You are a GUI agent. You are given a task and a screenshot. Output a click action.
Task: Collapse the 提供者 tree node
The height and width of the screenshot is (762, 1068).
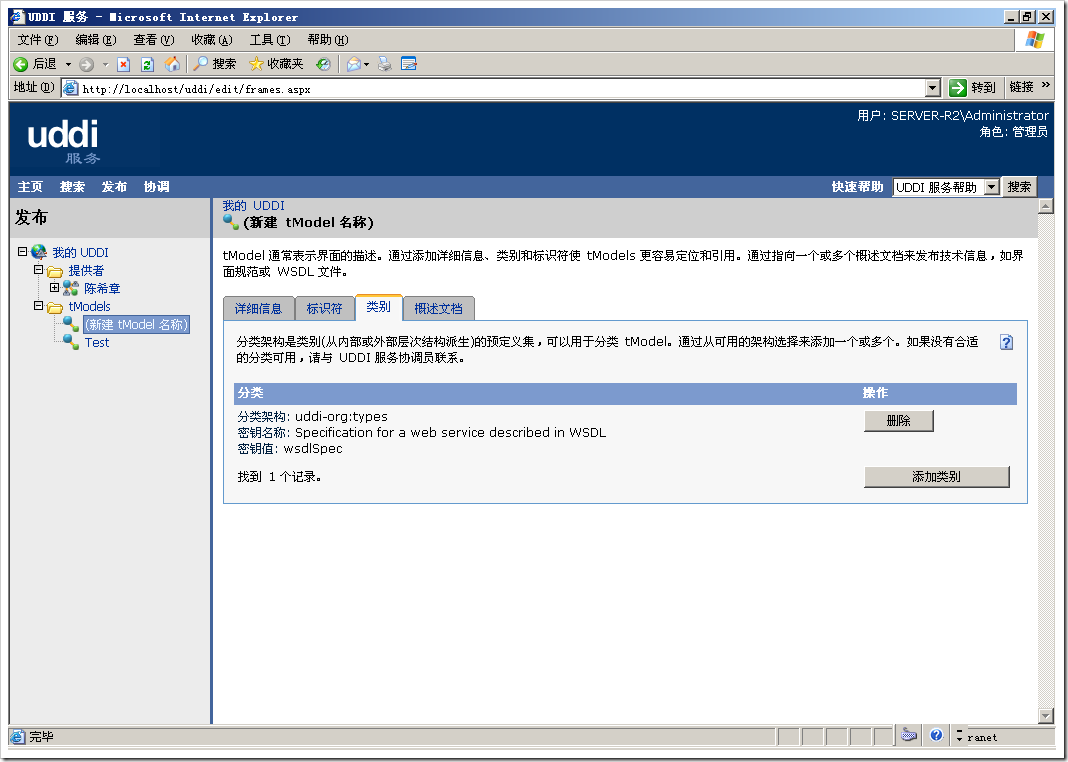(39, 270)
